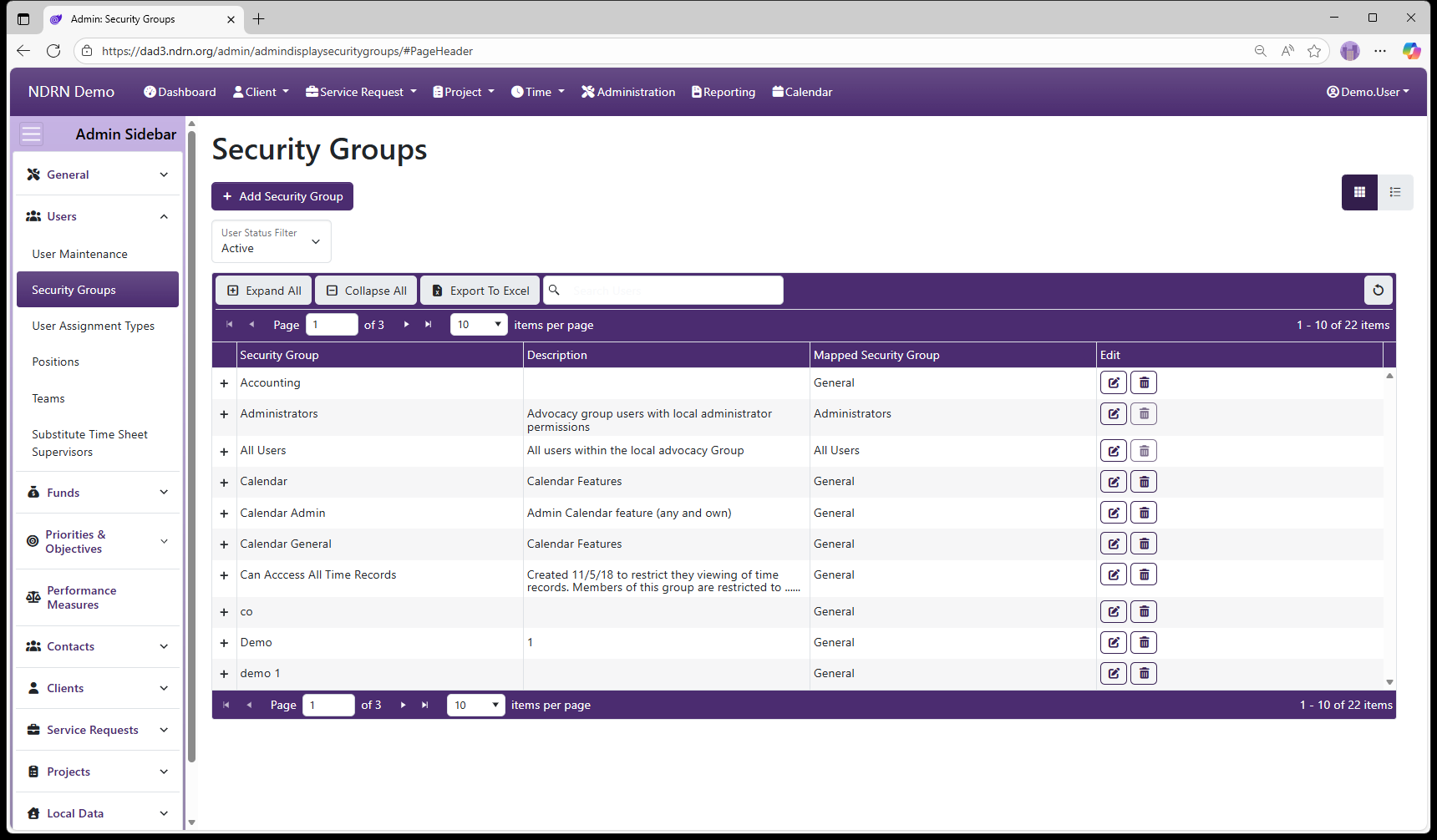Open Substitute Time Sheet Supervisors
This screenshot has height=840, width=1437.
[89, 443]
